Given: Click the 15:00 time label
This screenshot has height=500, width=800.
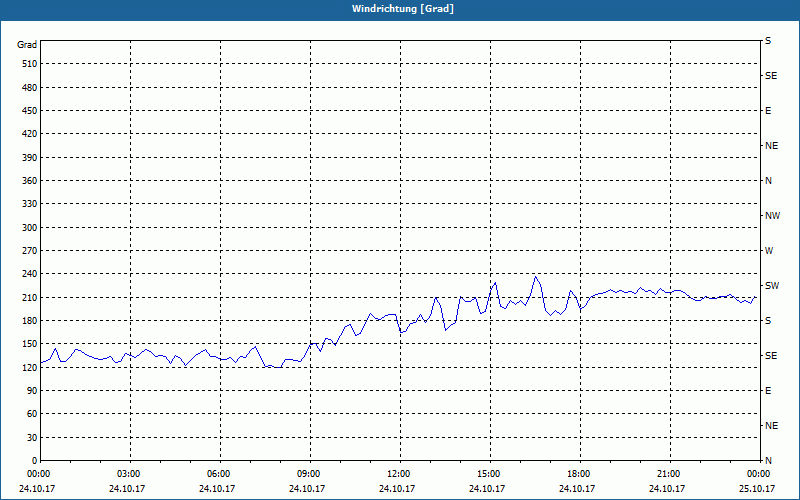Looking at the screenshot, I should click(x=488, y=474).
